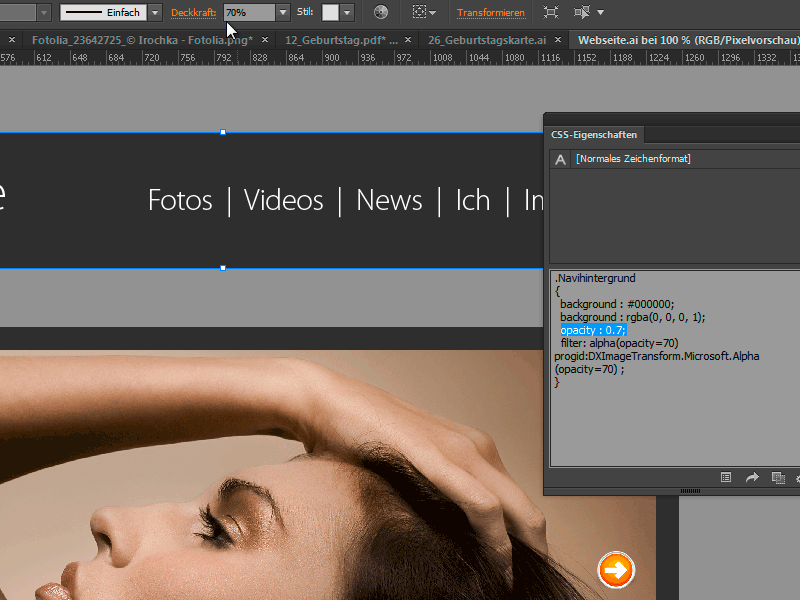Close the 26_Geburtstagskarte.ai tab
This screenshot has width=800, height=600.
(x=558, y=39)
